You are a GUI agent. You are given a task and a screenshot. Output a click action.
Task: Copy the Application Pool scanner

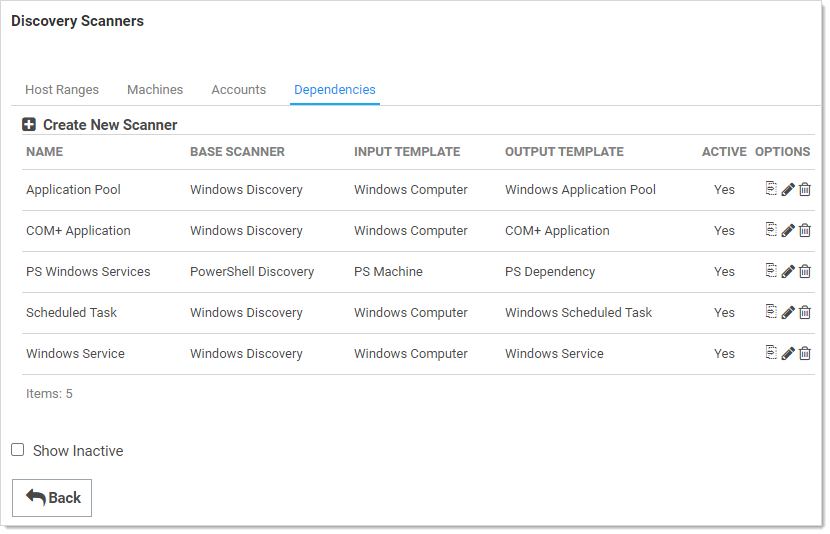771,189
